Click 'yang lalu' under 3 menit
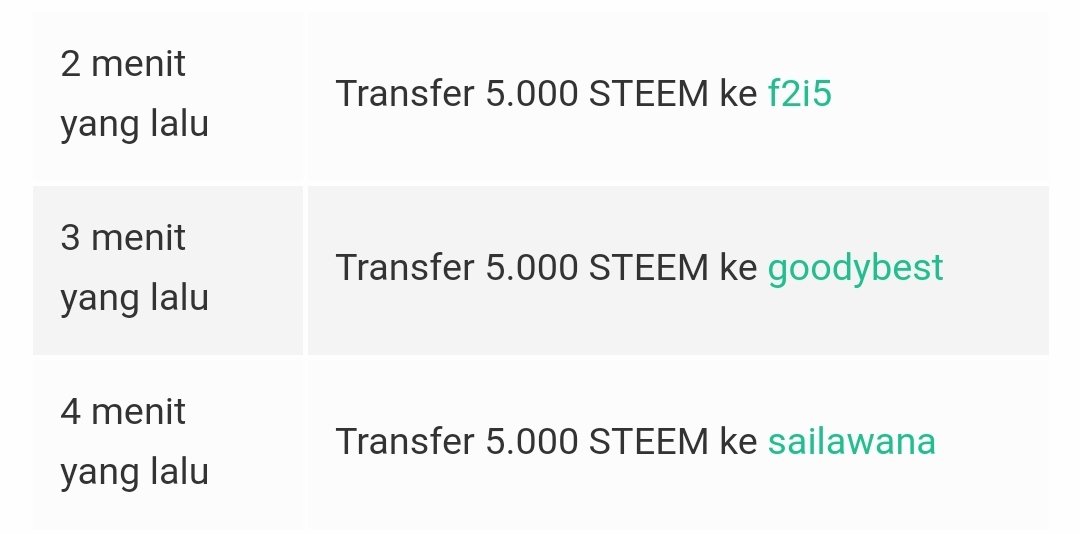The image size is (1080, 534). pos(134,299)
